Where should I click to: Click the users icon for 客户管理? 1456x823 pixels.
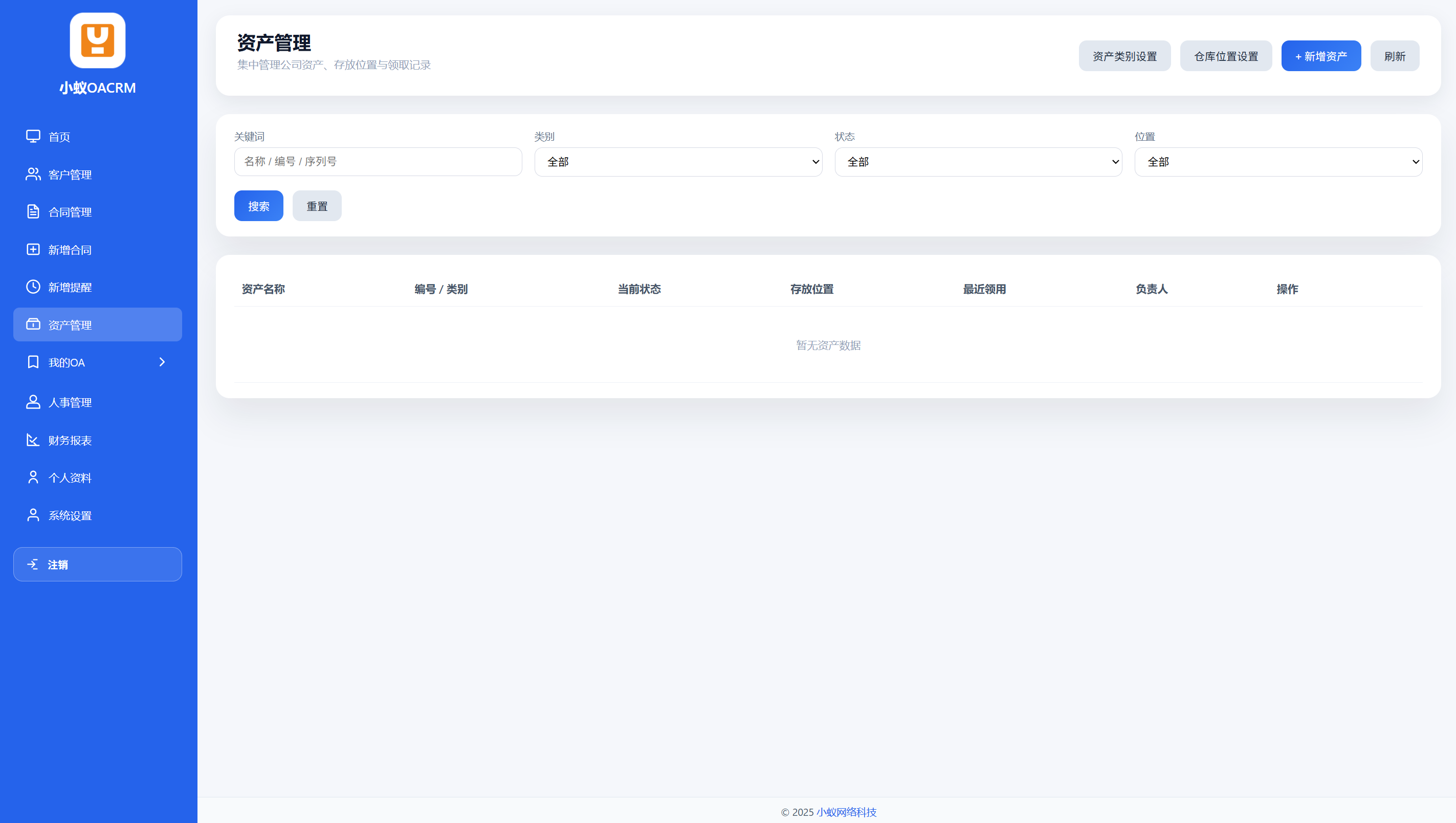(33, 174)
